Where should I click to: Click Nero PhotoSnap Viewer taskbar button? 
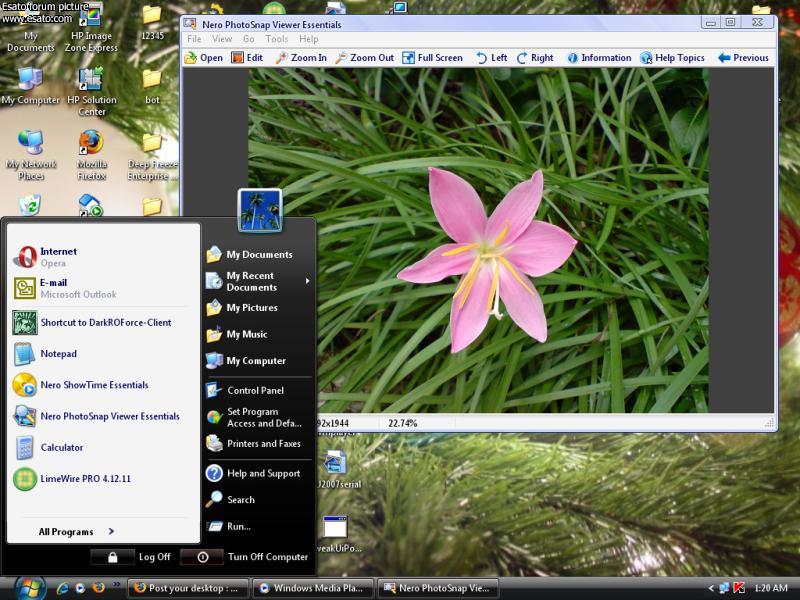[438, 588]
